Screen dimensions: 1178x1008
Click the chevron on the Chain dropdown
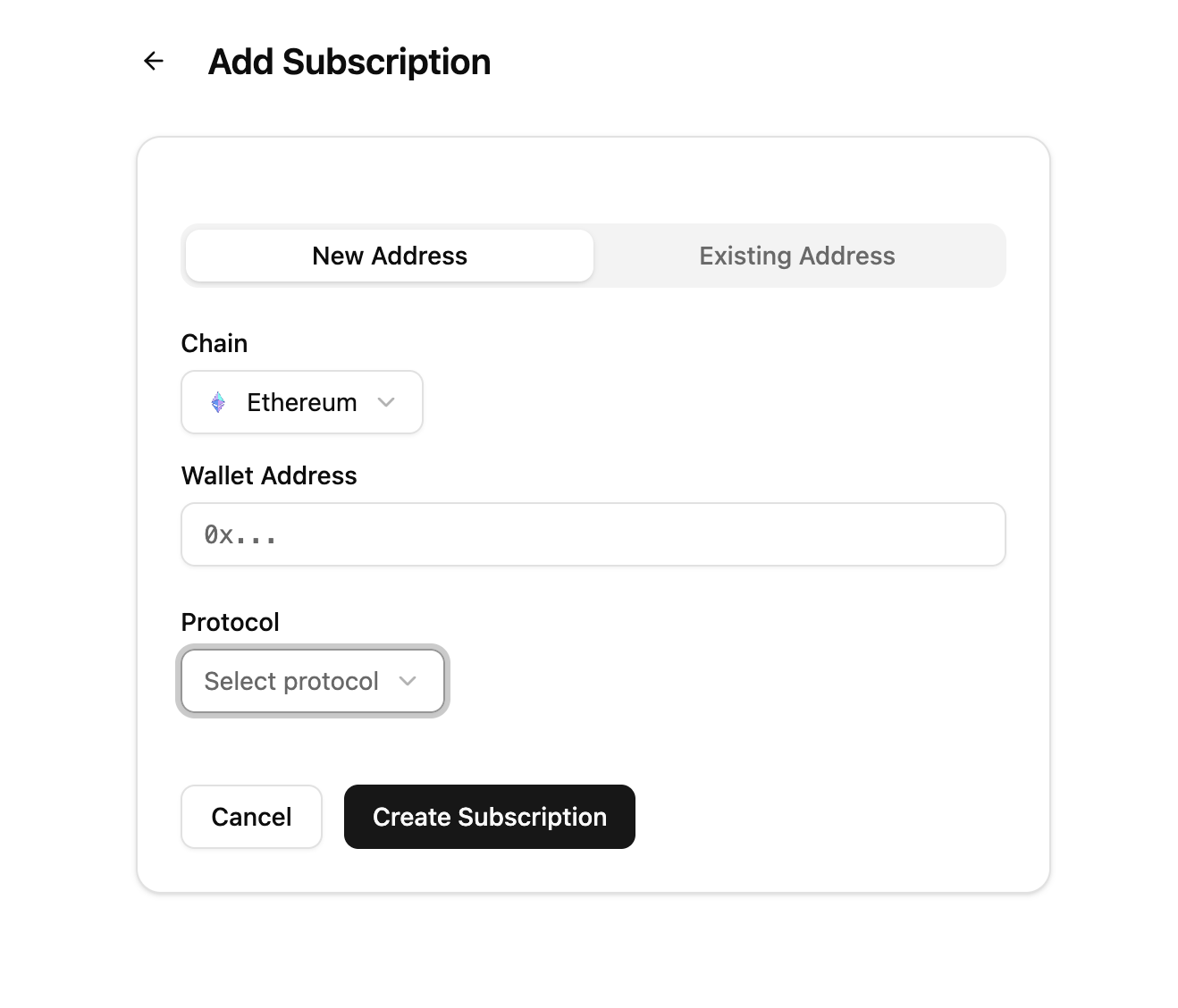click(387, 402)
